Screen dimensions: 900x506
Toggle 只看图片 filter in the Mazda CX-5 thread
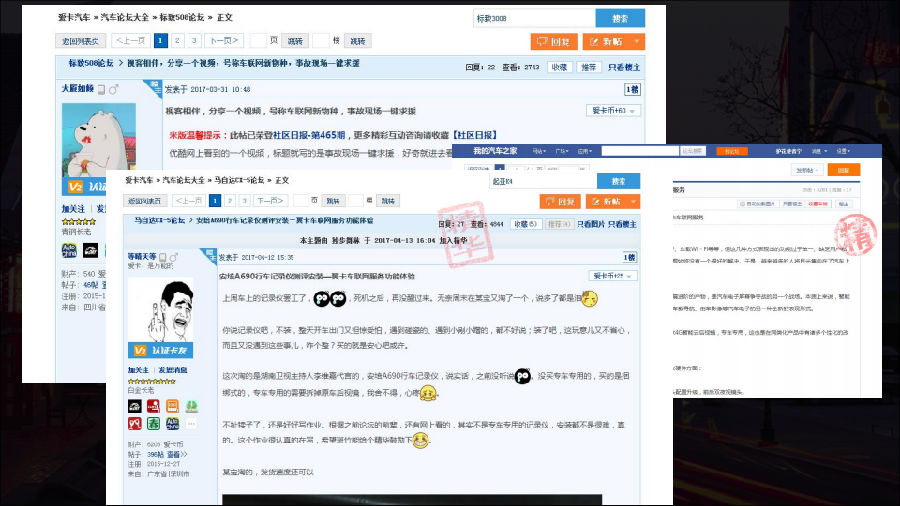(592, 224)
